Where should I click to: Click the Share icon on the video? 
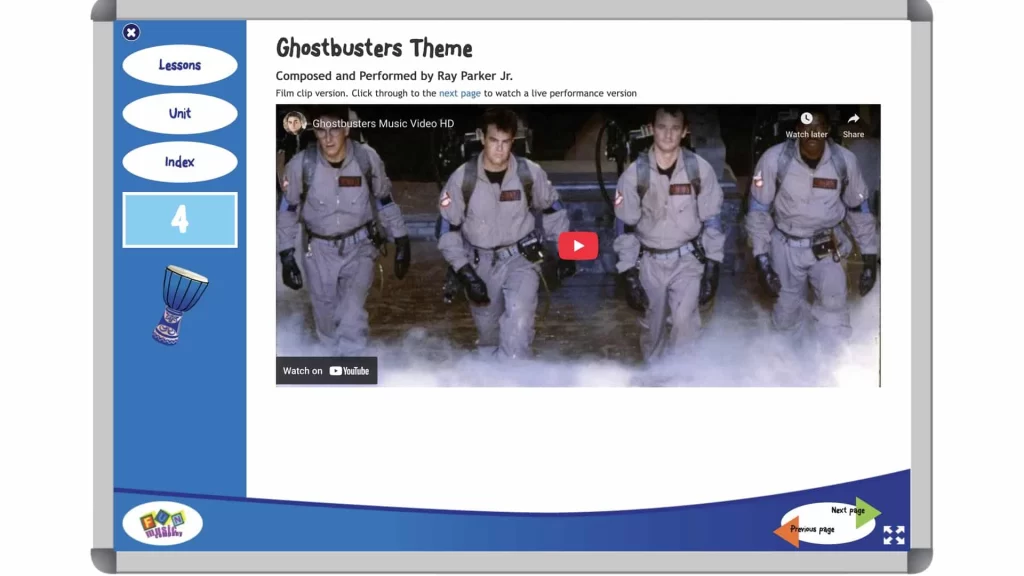[852, 119]
